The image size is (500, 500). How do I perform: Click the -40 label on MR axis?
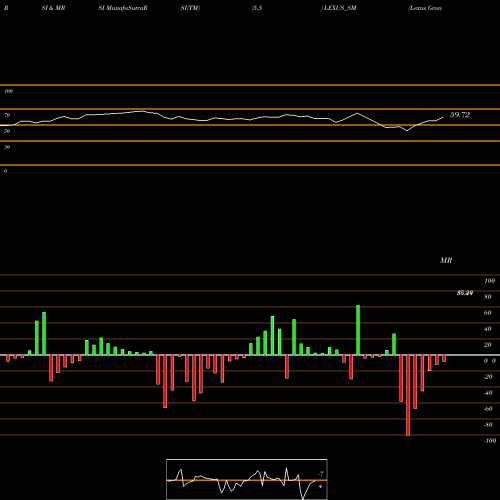488,393
